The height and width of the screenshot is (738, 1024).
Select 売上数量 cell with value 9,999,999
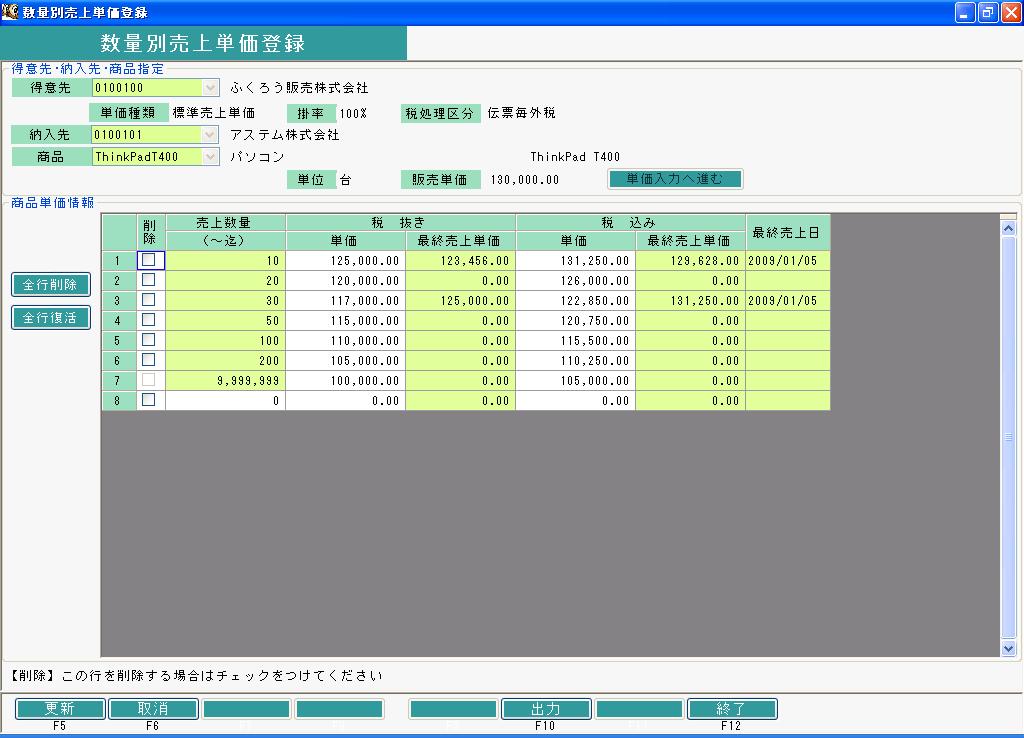225,381
